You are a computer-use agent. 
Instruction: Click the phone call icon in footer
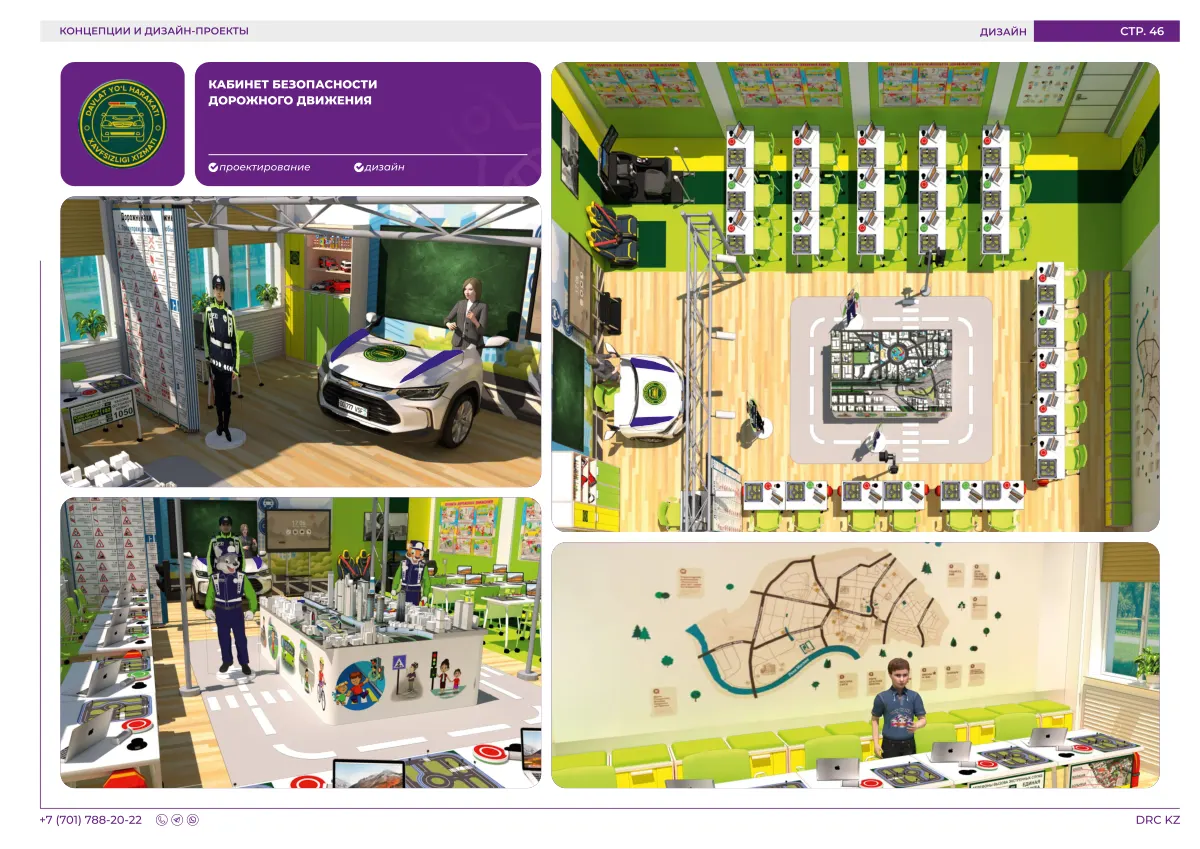coord(162,820)
